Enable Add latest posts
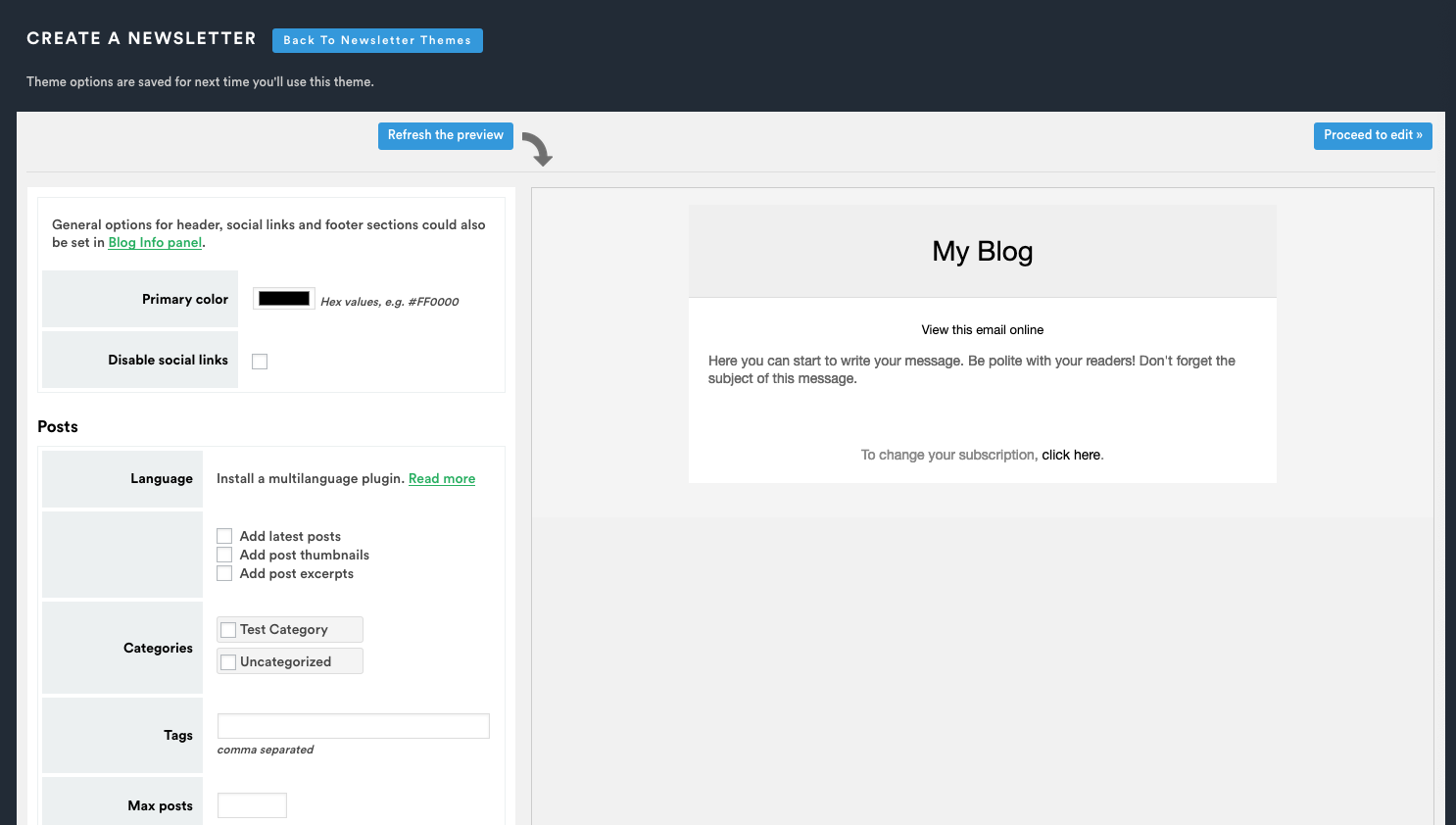The width and height of the screenshot is (1456, 825). tap(224, 536)
